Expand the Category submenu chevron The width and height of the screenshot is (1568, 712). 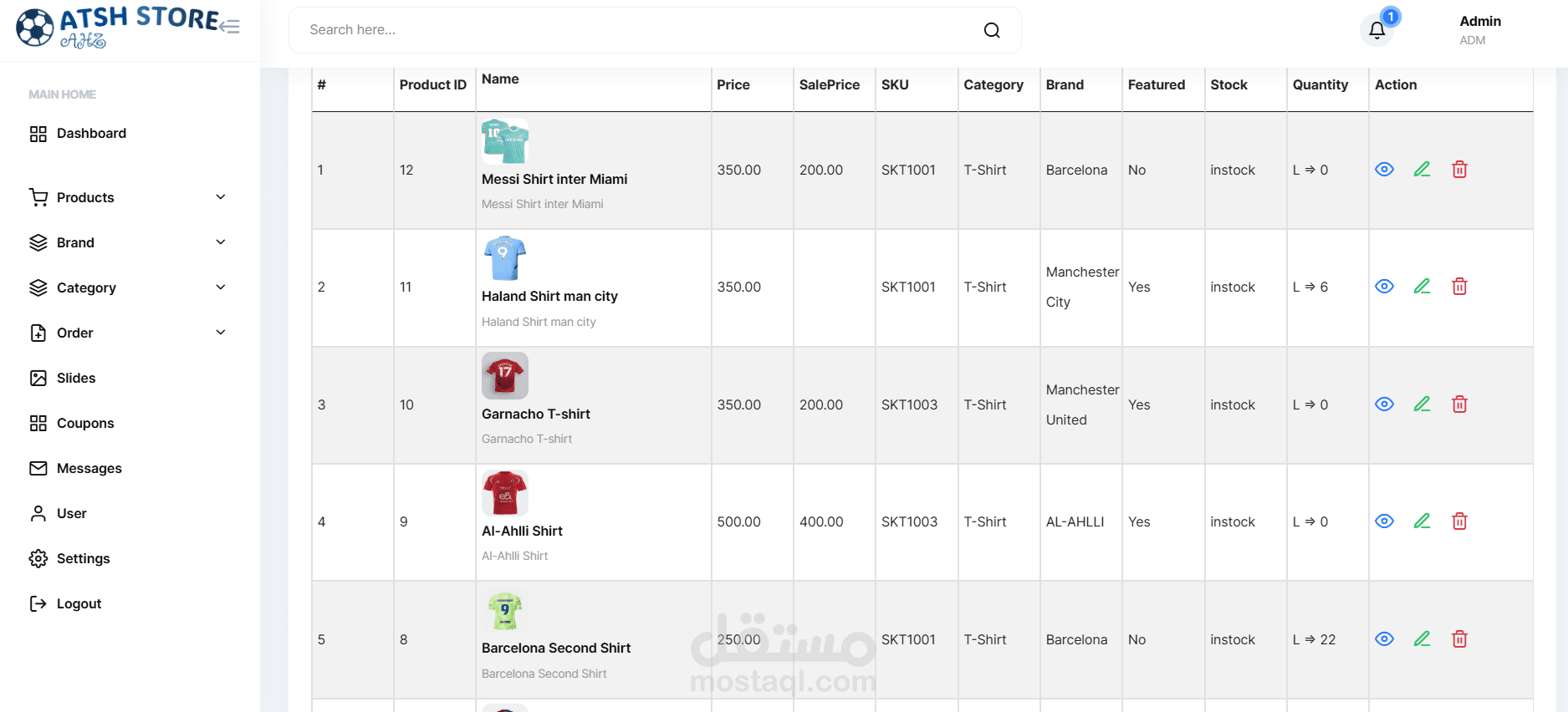(221, 287)
